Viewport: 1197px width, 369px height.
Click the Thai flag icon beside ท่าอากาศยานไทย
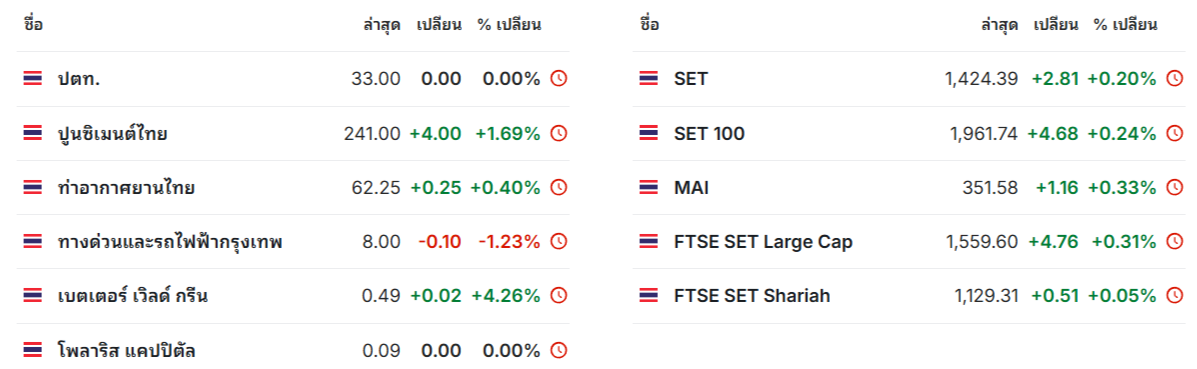click(x=33, y=187)
